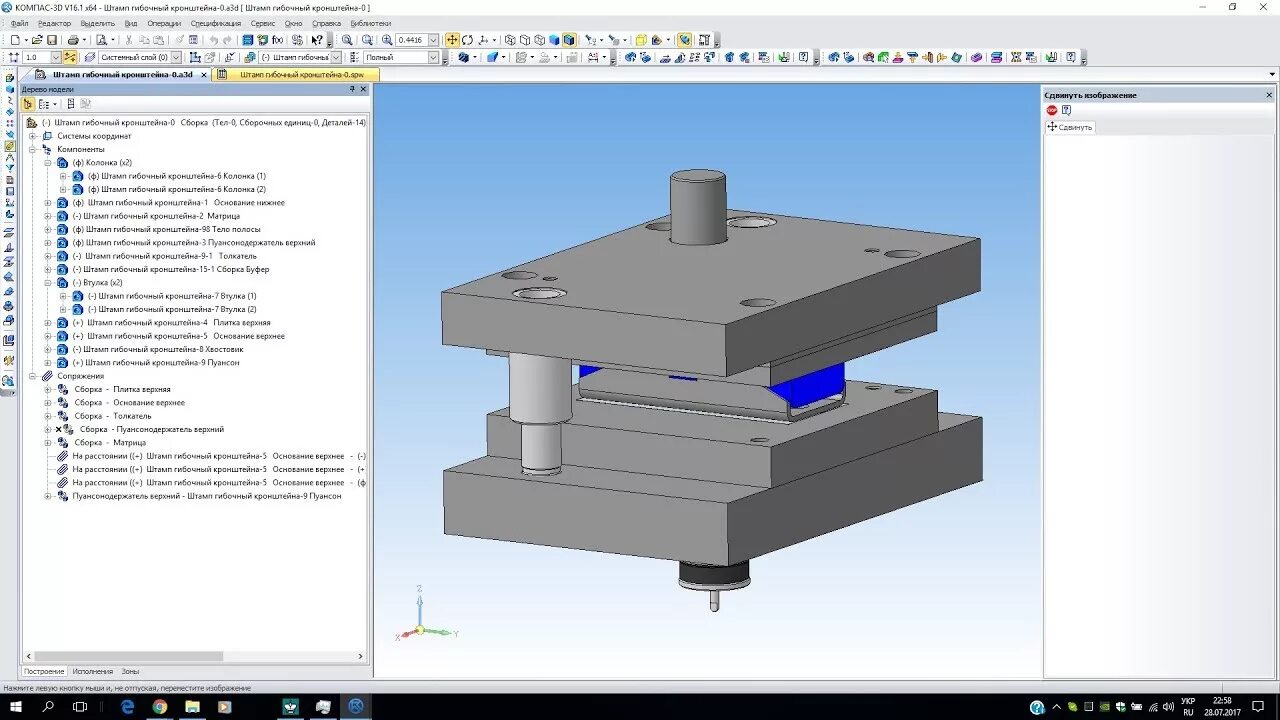Image resolution: width=1280 pixels, height=720 pixels.
Task: Open the current scale 1.0 dropdown
Action: tap(55, 57)
